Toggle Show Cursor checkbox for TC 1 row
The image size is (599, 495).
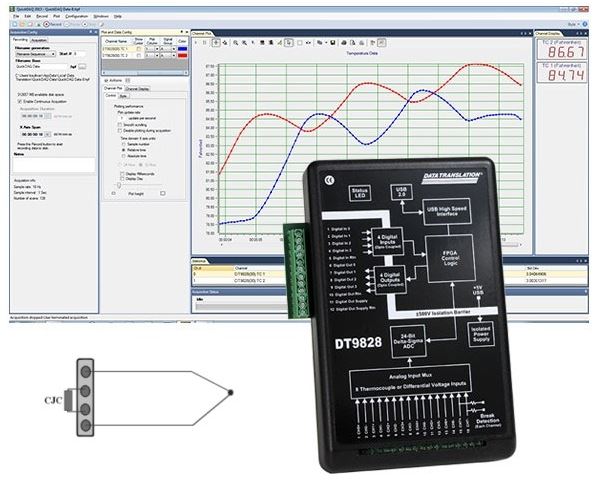coord(139,49)
